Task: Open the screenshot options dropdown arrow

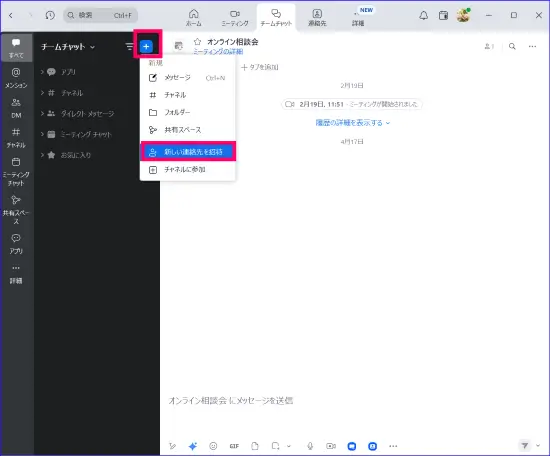Action: coord(289,446)
